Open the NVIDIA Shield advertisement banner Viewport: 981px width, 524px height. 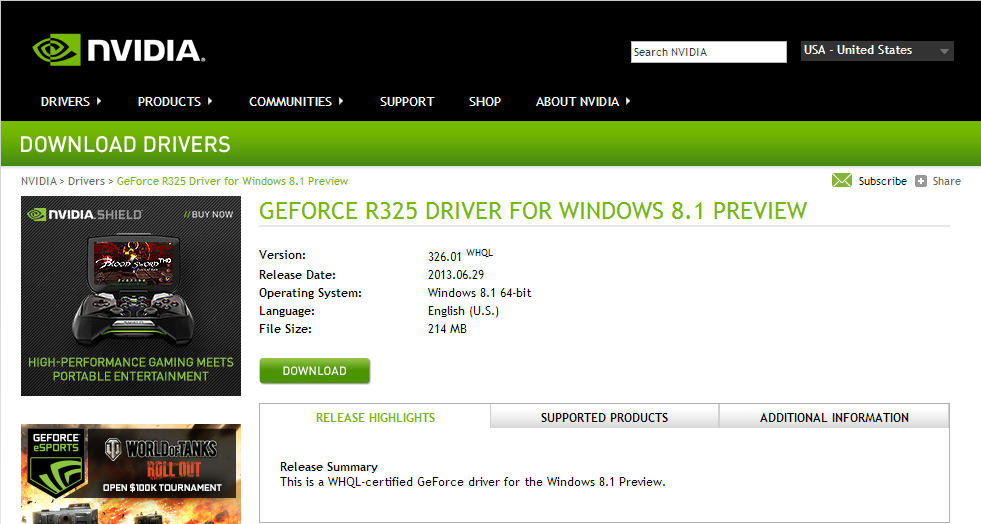pyautogui.click(x=131, y=296)
